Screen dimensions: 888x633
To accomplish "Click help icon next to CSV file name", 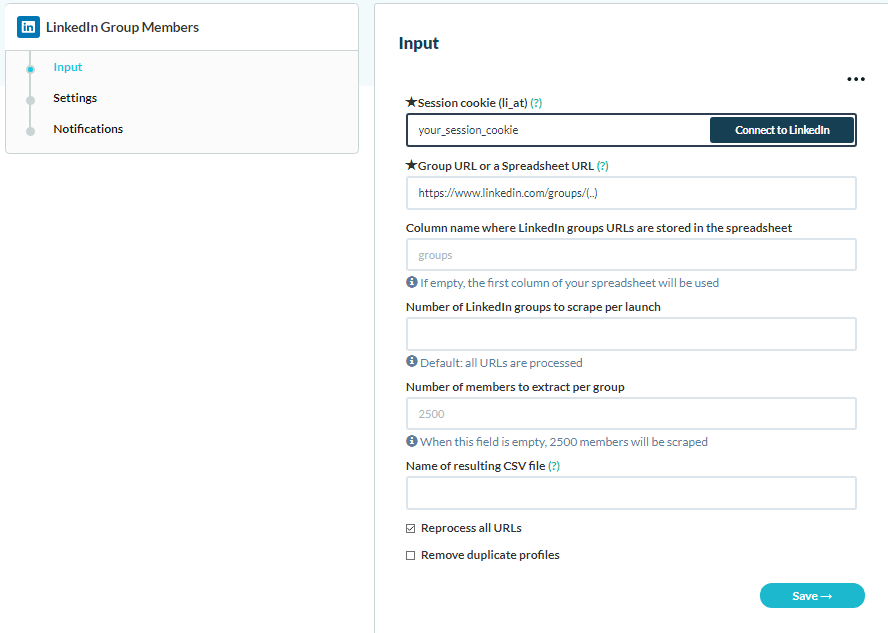I will (554, 466).
